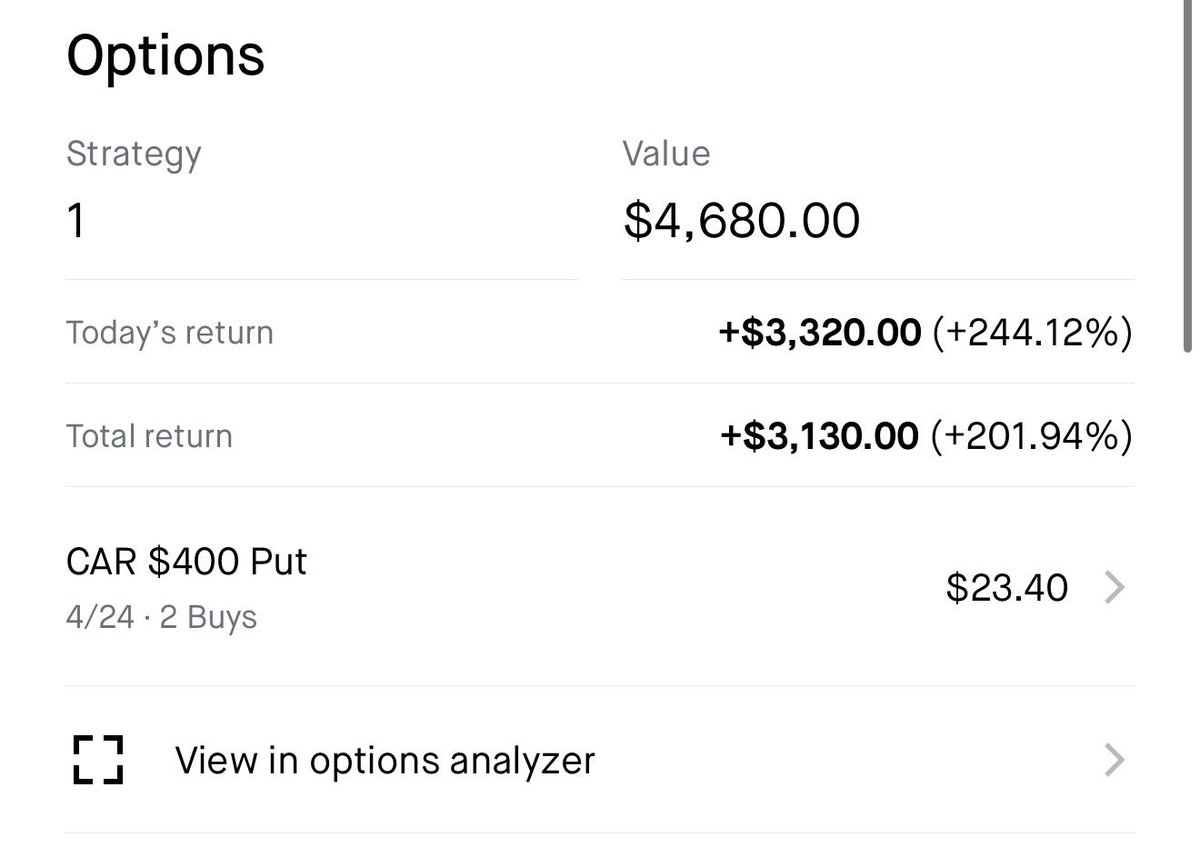Click the Total return label
Image resolution: width=1200 pixels, height=857 pixels.
click(x=149, y=436)
